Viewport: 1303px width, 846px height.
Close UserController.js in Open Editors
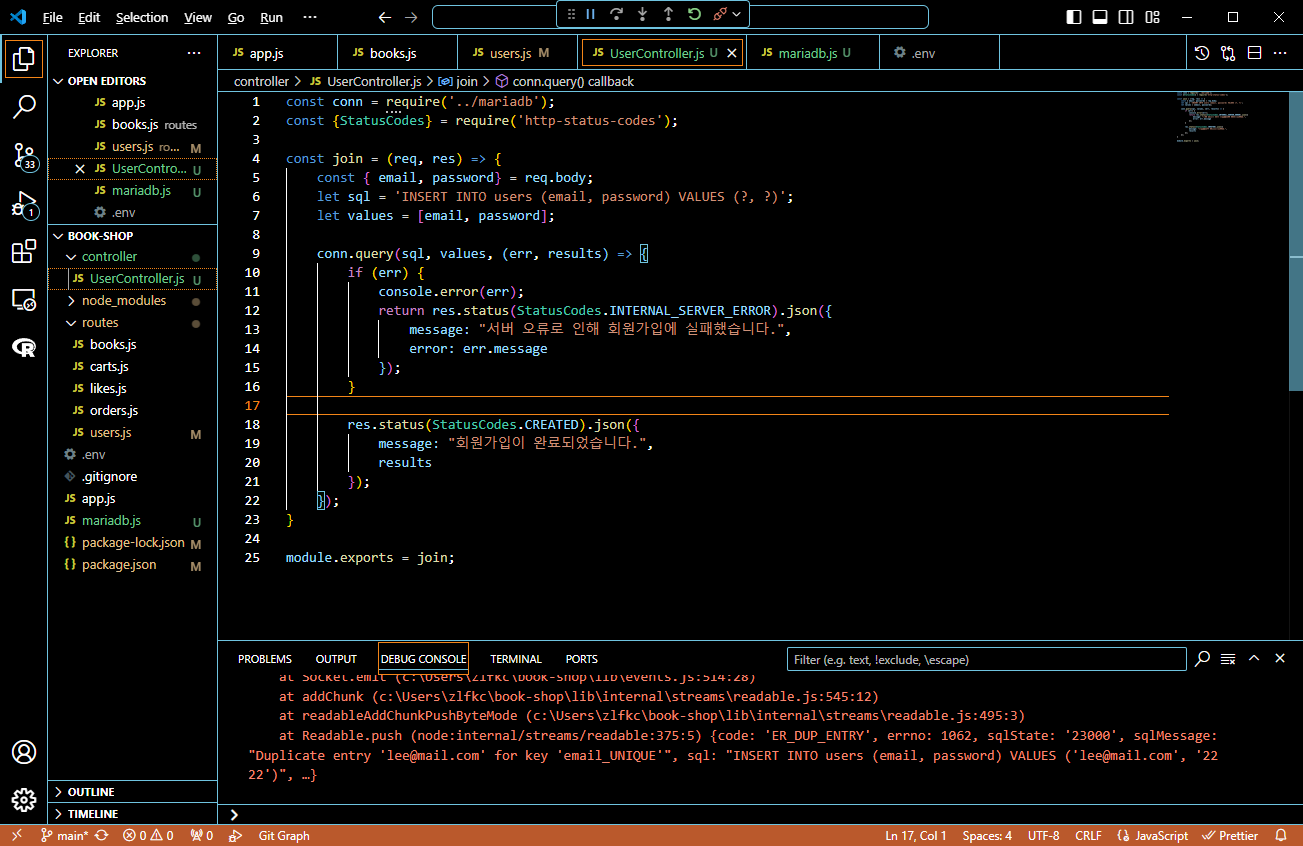tap(80, 169)
